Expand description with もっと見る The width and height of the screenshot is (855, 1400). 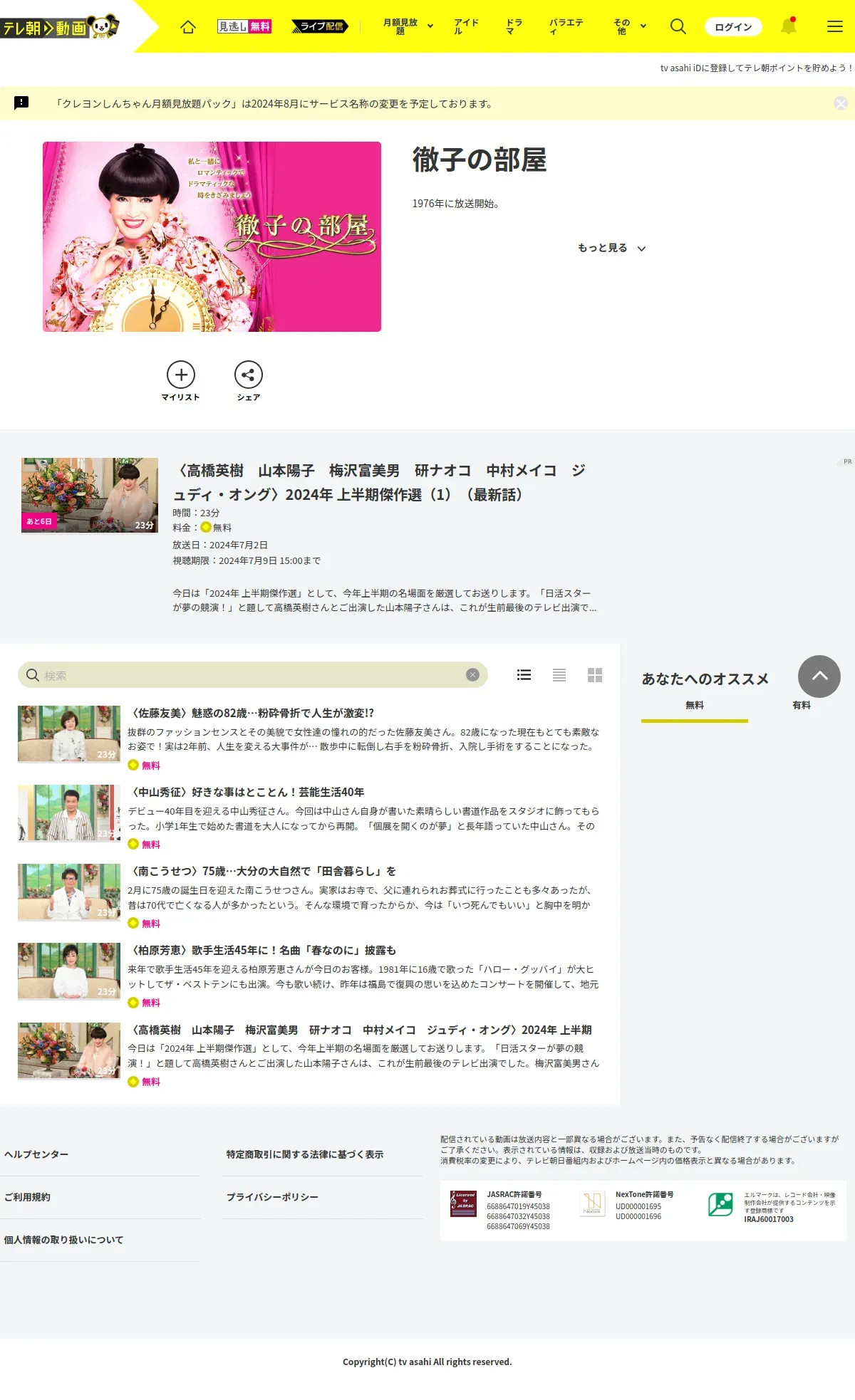pos(611,248)
